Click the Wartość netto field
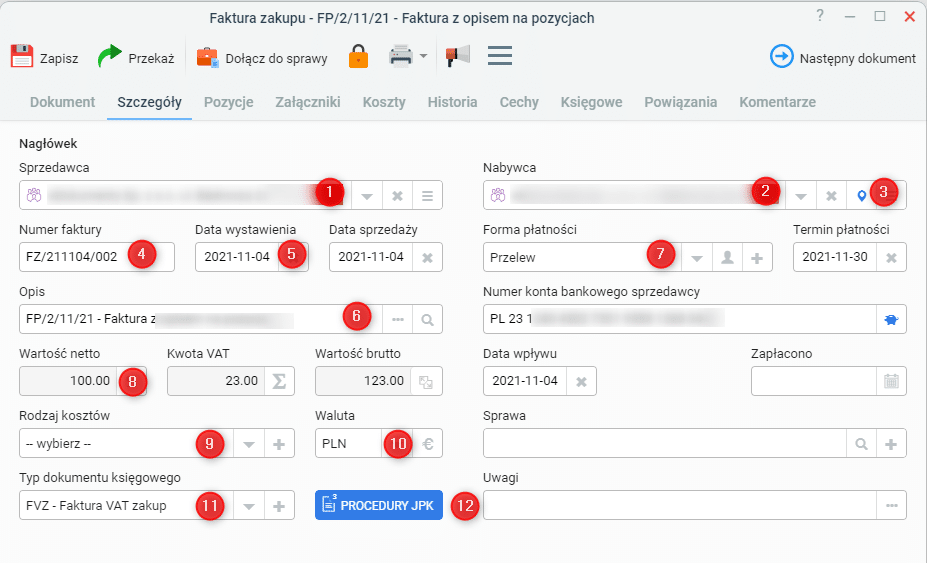Image resolution: width=927 pixels, height=563 pixels. 68,381
